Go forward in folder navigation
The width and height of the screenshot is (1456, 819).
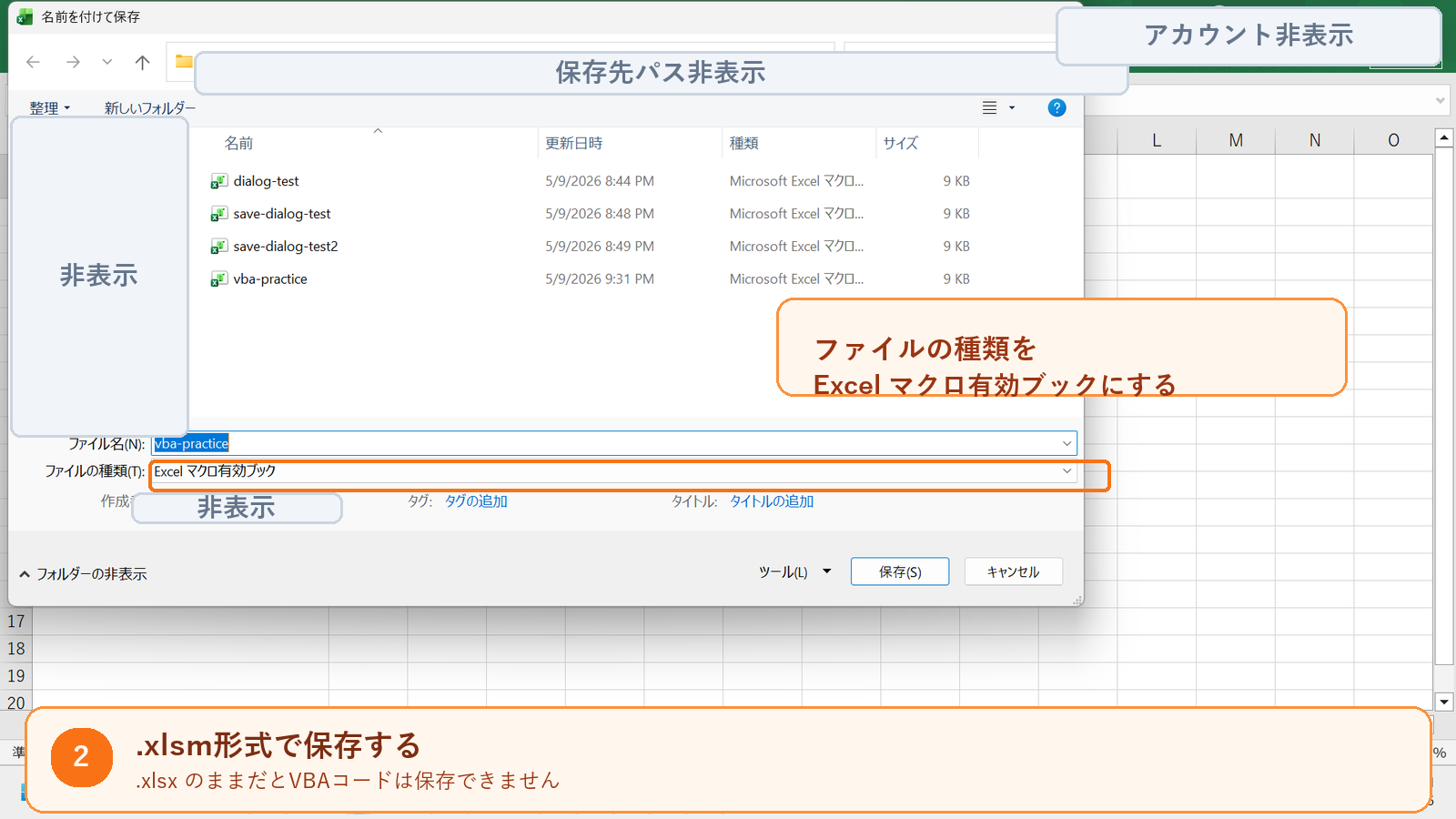(73, 62)
